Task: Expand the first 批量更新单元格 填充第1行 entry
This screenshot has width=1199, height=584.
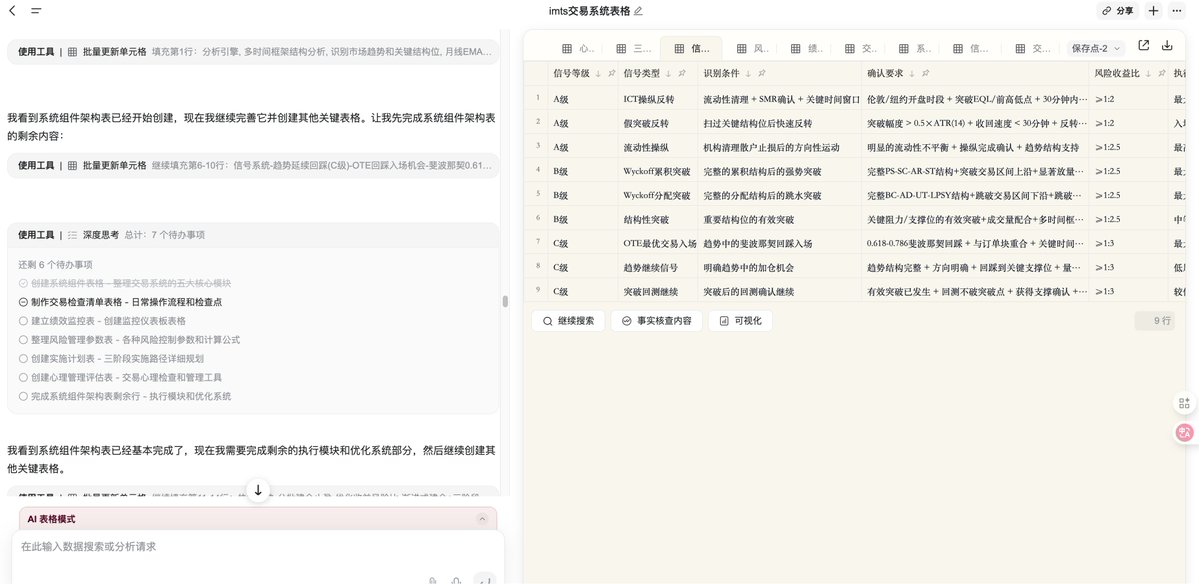Action: click(x=252, y=52)
